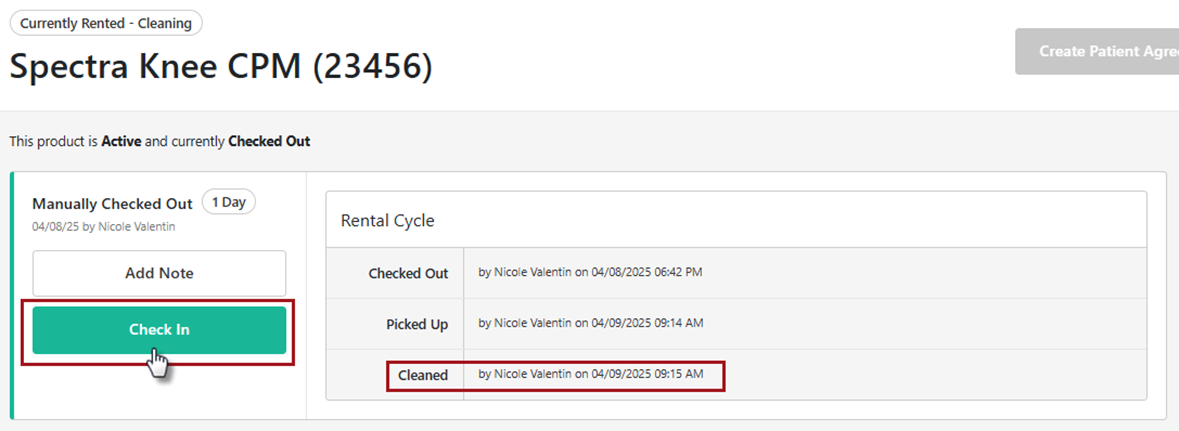
Task: Click the 1 Day duration badge
Action: click(x=229, y=202)
